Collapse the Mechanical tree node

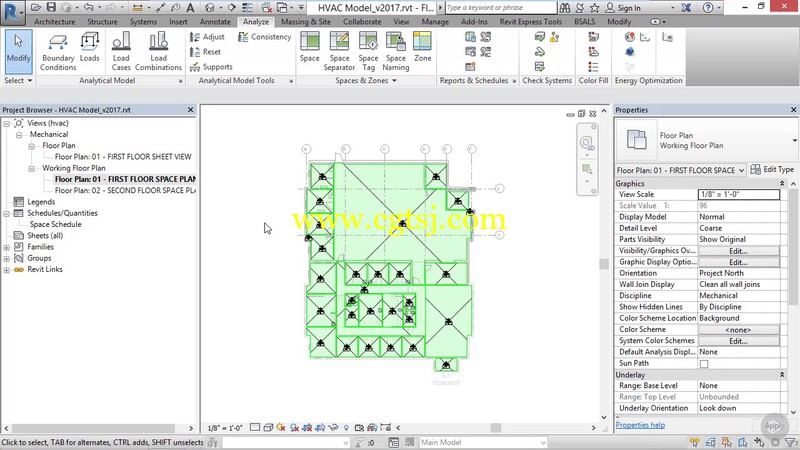click(x=19, y=135)
